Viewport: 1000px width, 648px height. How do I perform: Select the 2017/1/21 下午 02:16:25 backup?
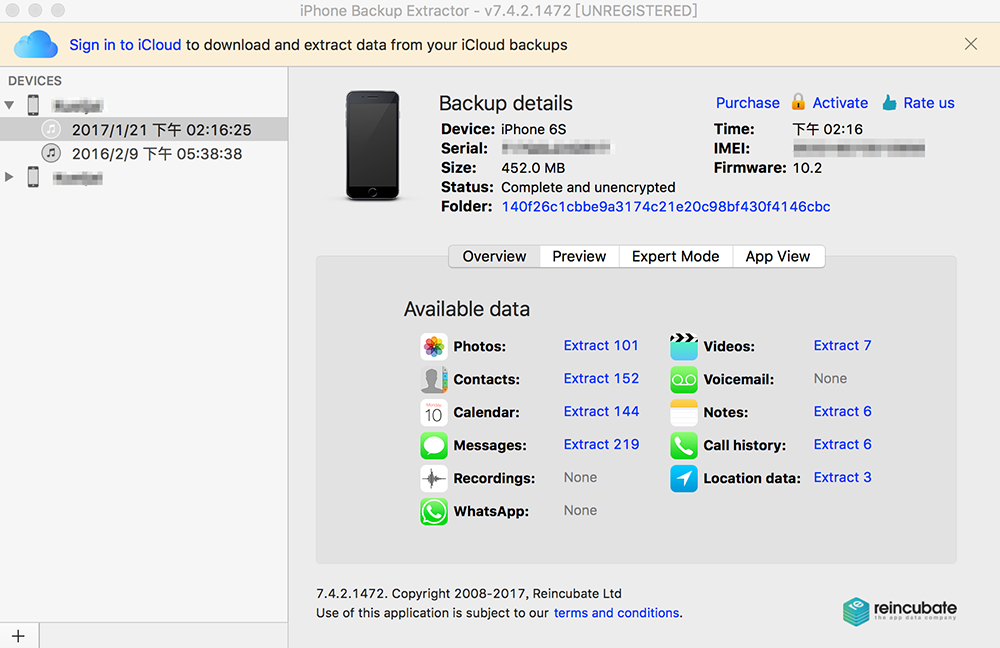click(143, 129)
